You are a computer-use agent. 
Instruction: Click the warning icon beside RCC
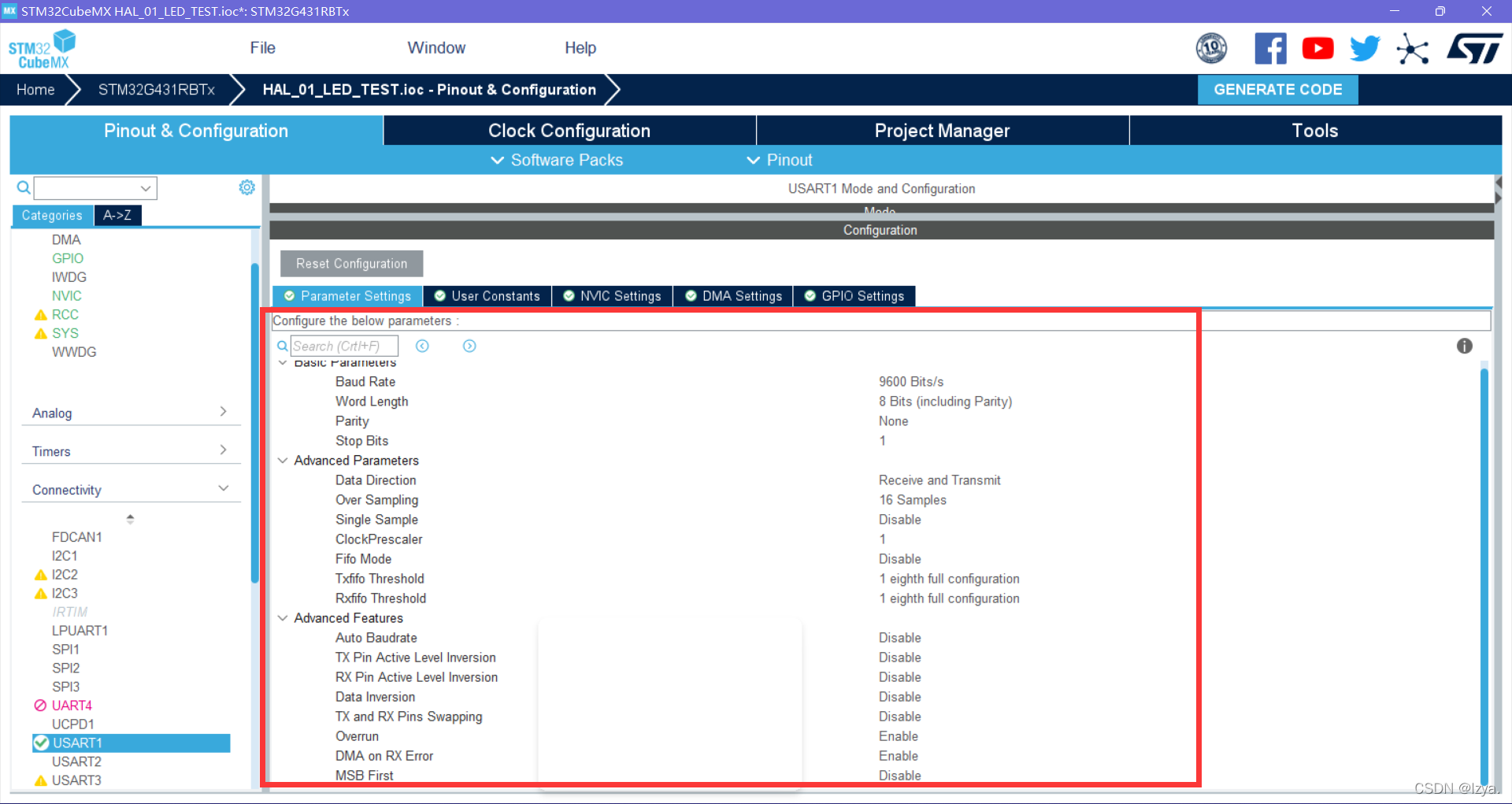(x=41, y=315)
